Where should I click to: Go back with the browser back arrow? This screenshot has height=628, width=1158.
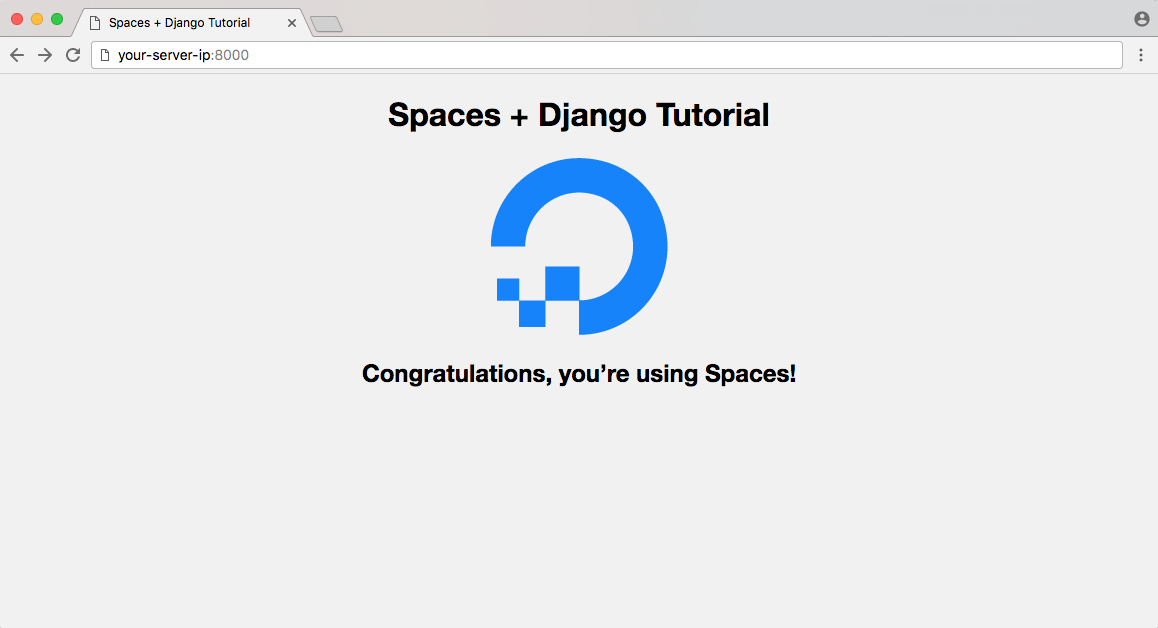coord(17,55)
